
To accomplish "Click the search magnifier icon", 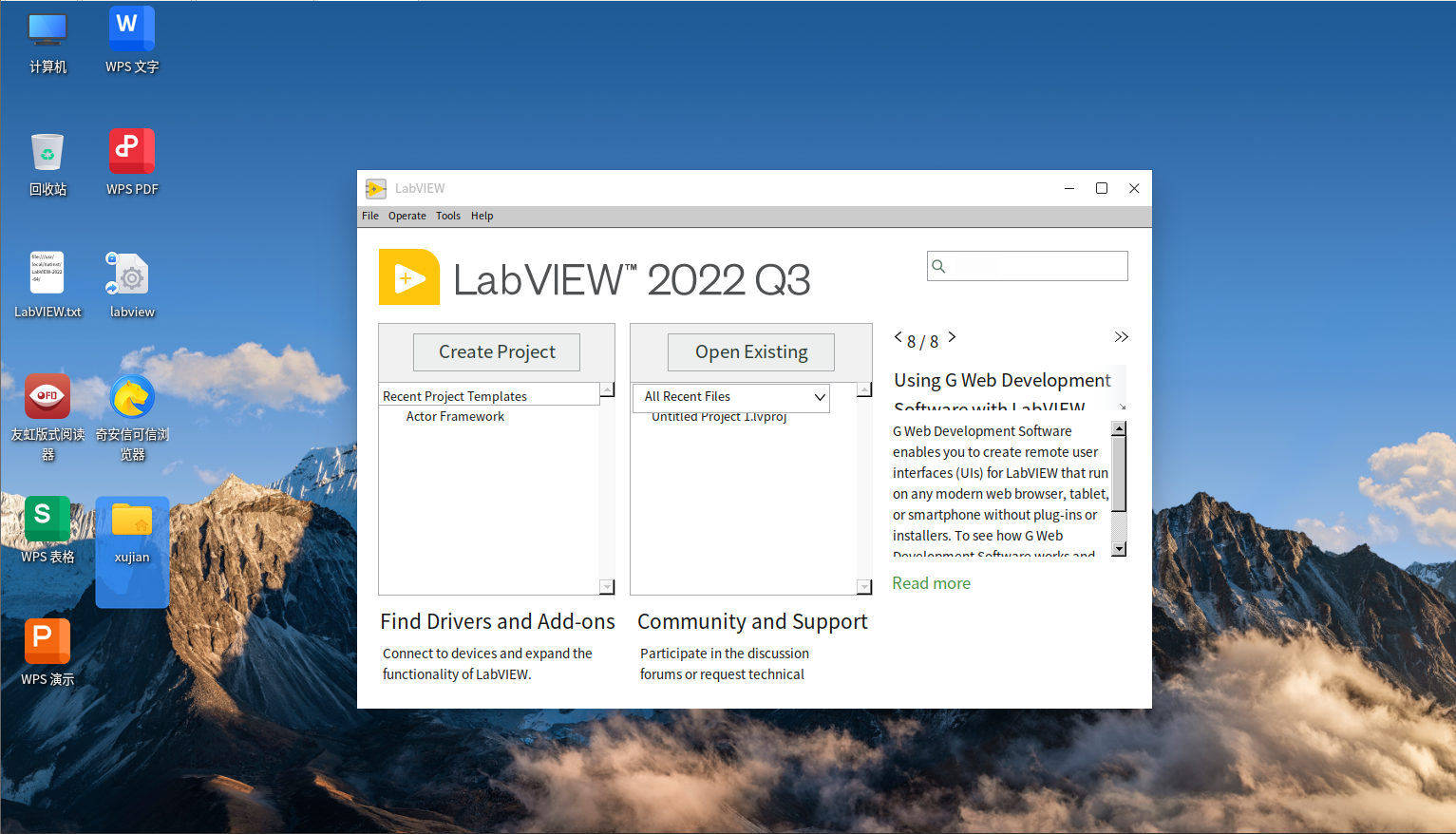I will pos(938,266).
